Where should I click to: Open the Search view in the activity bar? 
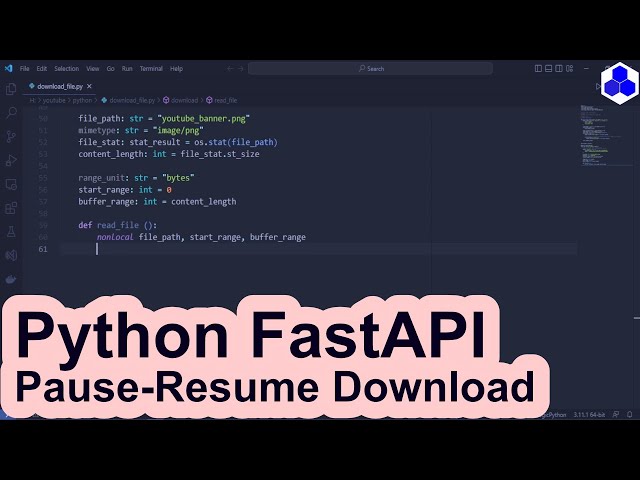(x=11, y=112)
